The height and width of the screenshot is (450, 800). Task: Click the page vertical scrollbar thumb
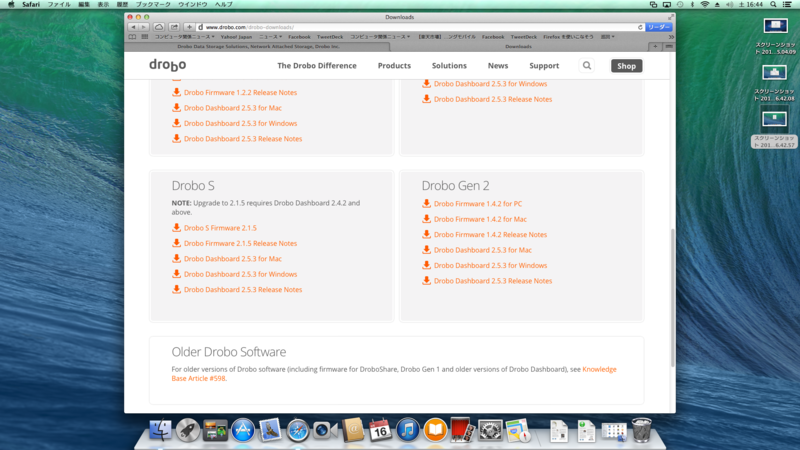tap(672, 297)
